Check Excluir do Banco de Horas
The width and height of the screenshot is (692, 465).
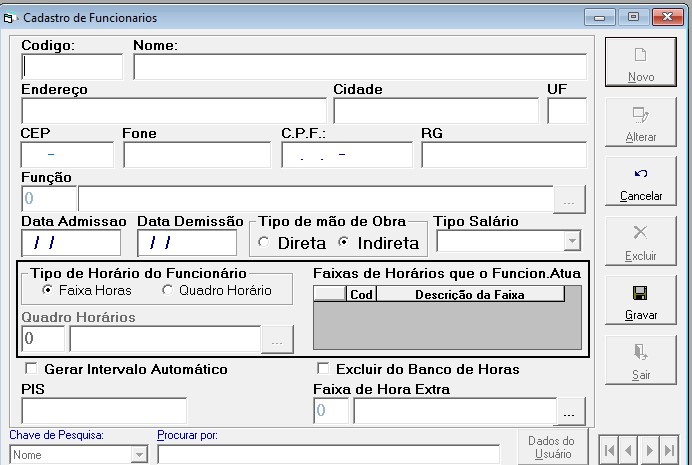[323, 368]
